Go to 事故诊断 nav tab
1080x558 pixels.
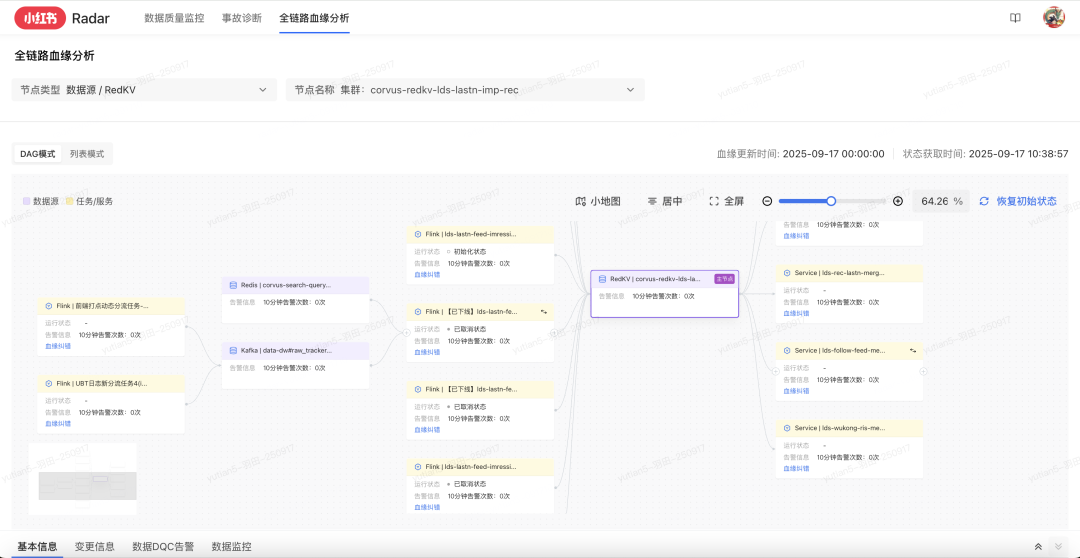click(x=242, y=18)
